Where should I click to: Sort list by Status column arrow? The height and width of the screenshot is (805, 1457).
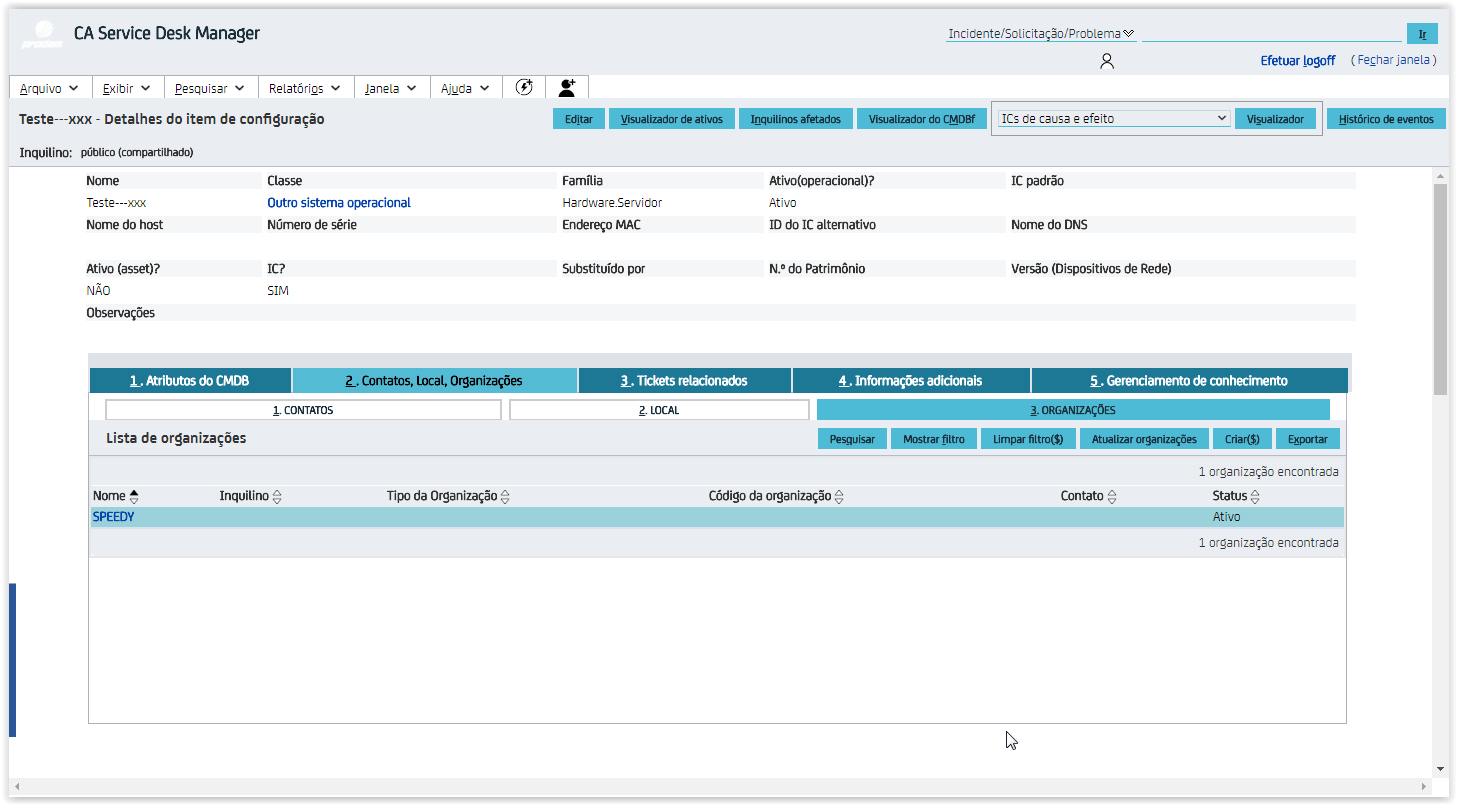click(x=1255, y=496)
